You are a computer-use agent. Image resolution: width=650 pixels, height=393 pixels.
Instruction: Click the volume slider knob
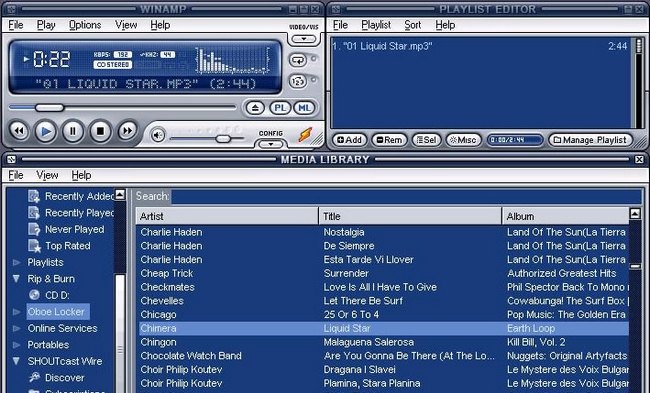(x=223, y=138)
